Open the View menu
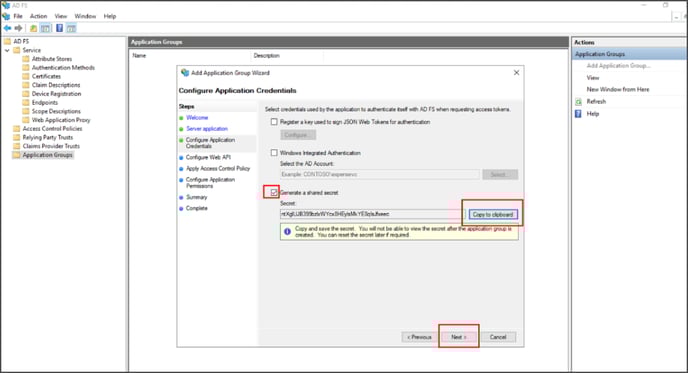Viewport: 688px width, 373px height. tap(61, 16)
